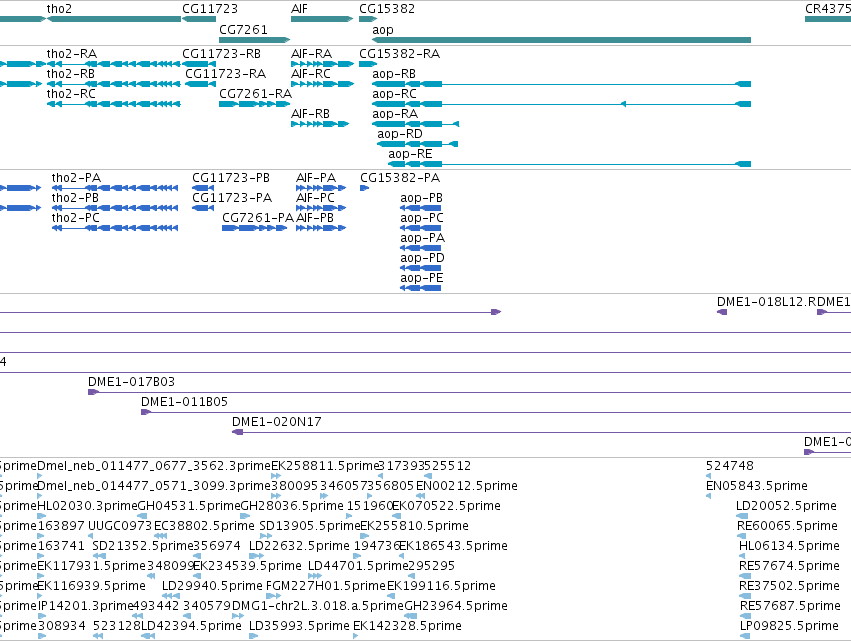Click EST LD35993.5prime
Screen dimensions: 851x641
tap(300, 626)
